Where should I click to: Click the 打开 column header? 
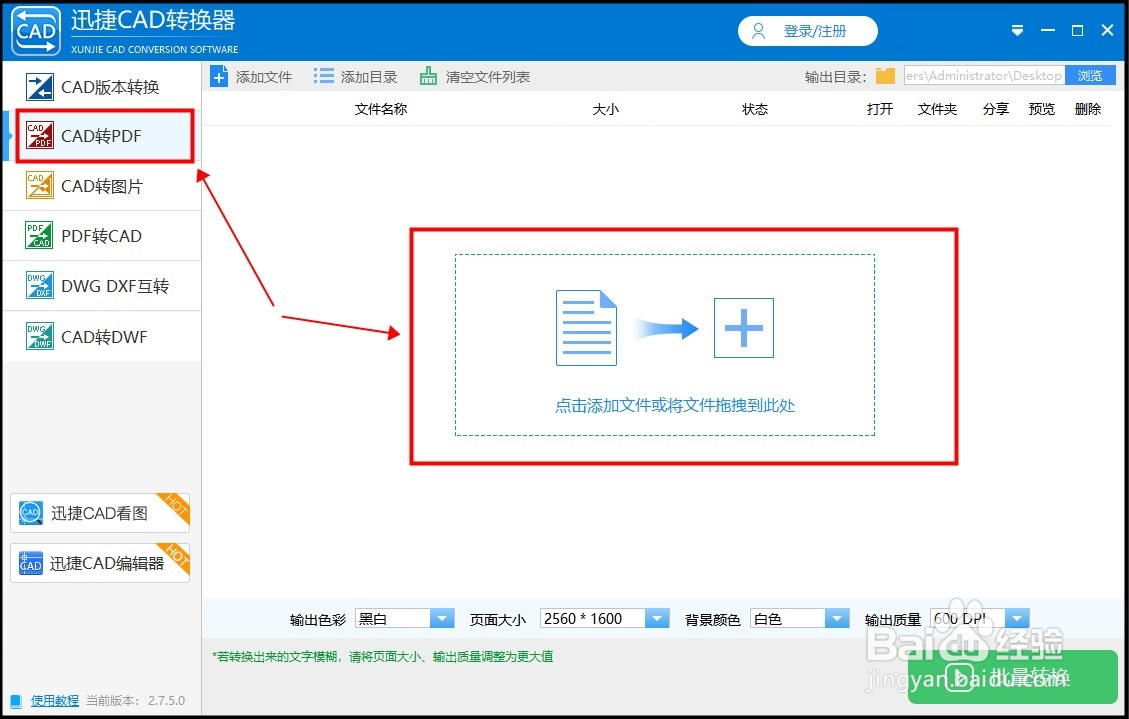pos(880,109)
